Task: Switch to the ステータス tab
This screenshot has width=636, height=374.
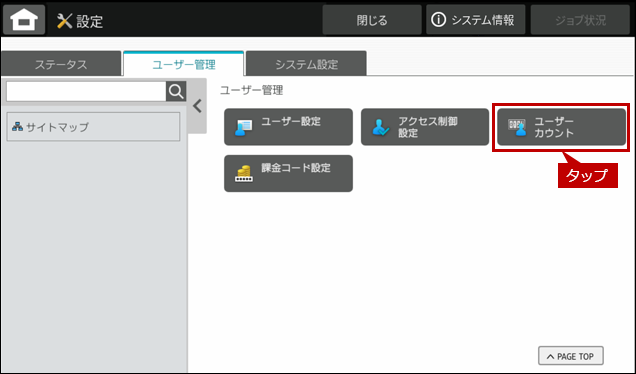Action: tap(61, 64)
